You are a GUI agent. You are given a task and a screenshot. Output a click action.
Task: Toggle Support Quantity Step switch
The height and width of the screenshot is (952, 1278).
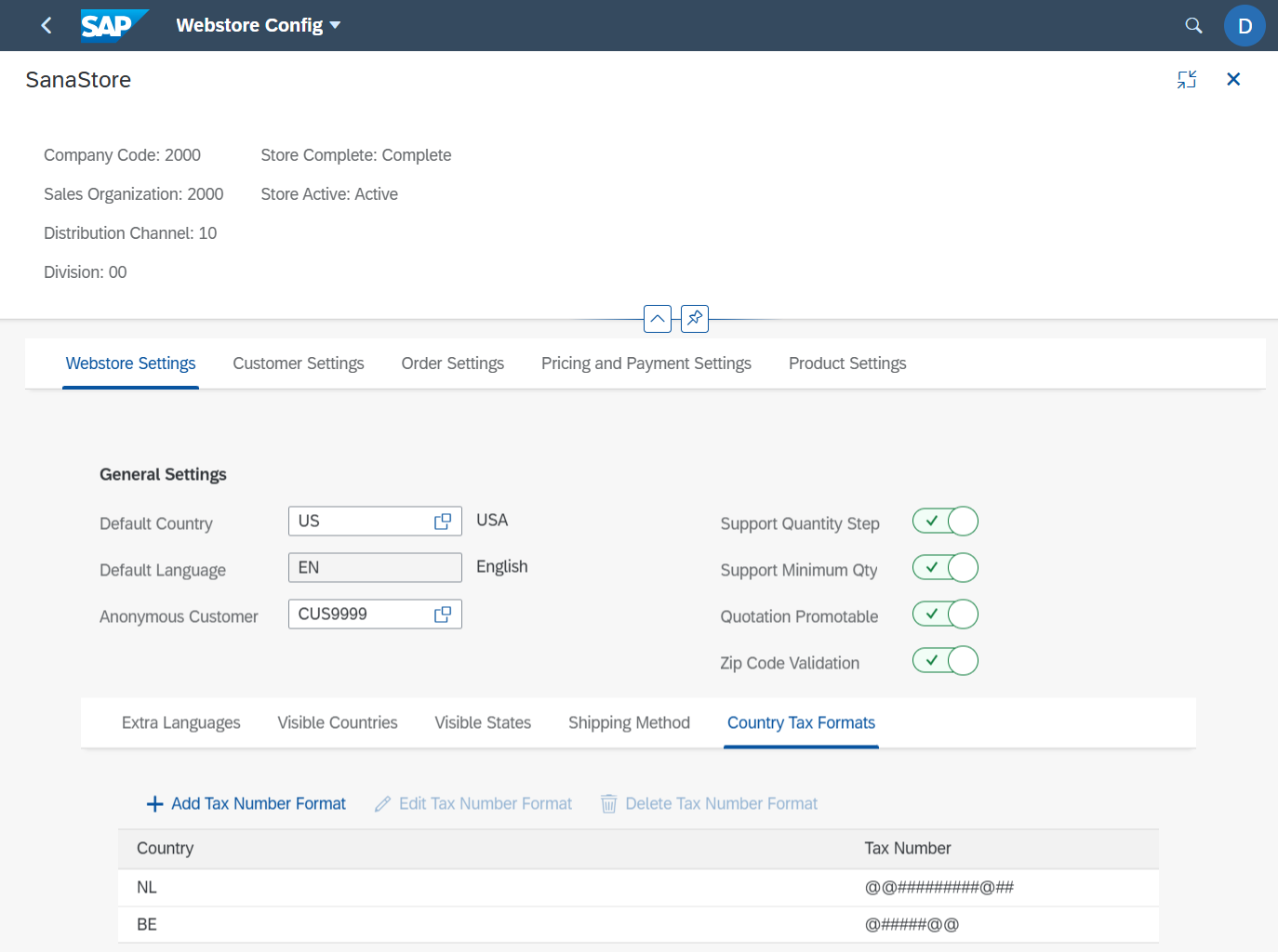(945, 522)
